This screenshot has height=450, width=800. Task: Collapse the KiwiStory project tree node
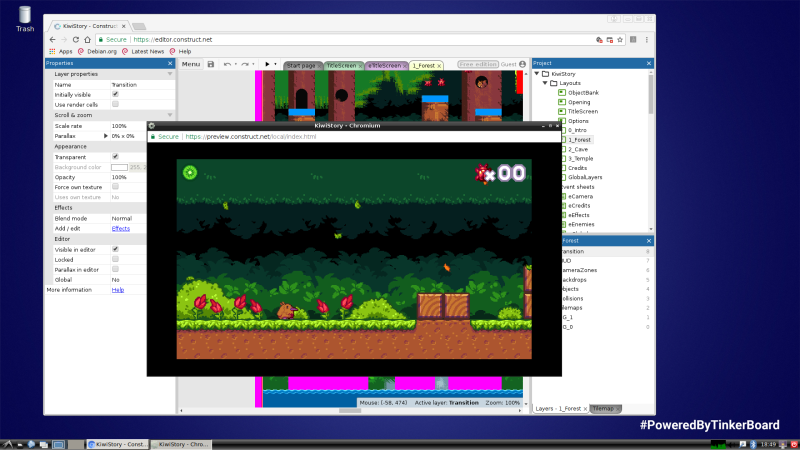point(537,73)
